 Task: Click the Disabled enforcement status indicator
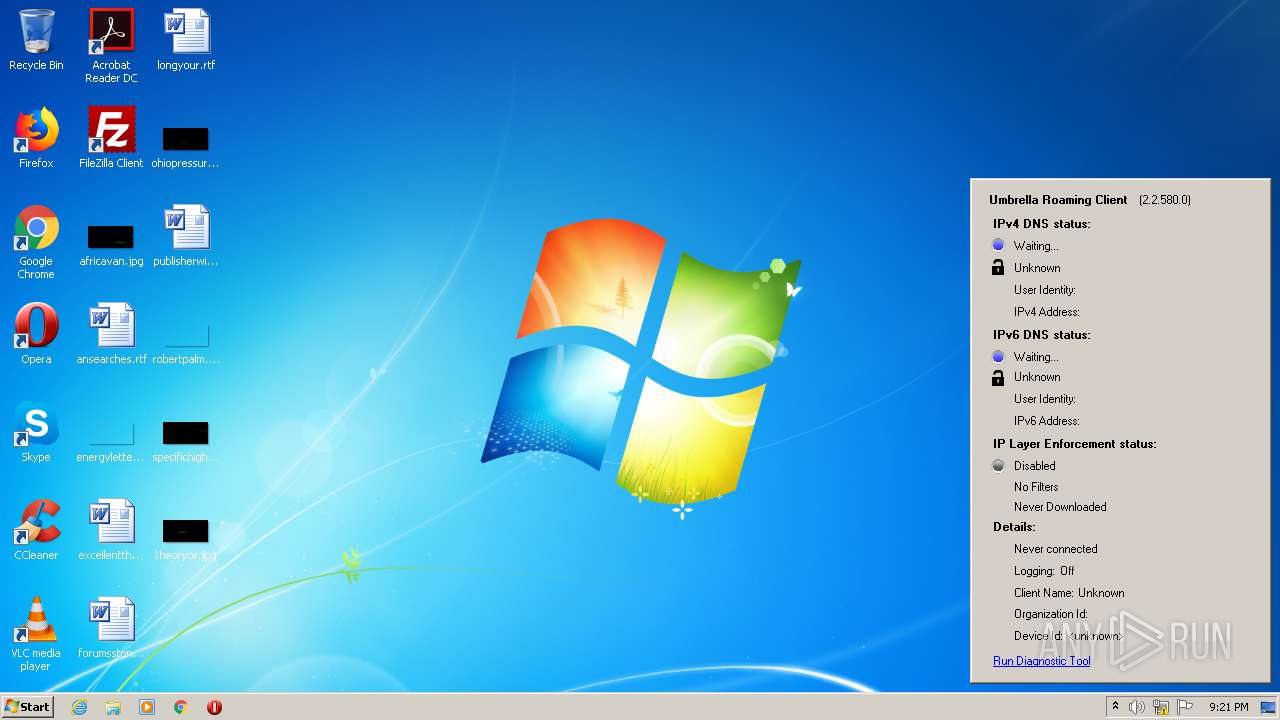(x=998, y=466)
